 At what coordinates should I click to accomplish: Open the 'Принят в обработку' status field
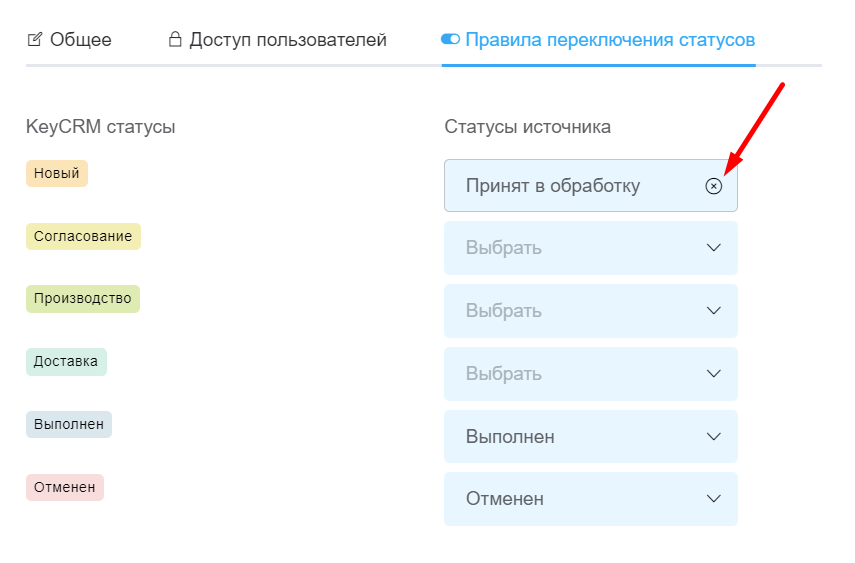(570, 186)
